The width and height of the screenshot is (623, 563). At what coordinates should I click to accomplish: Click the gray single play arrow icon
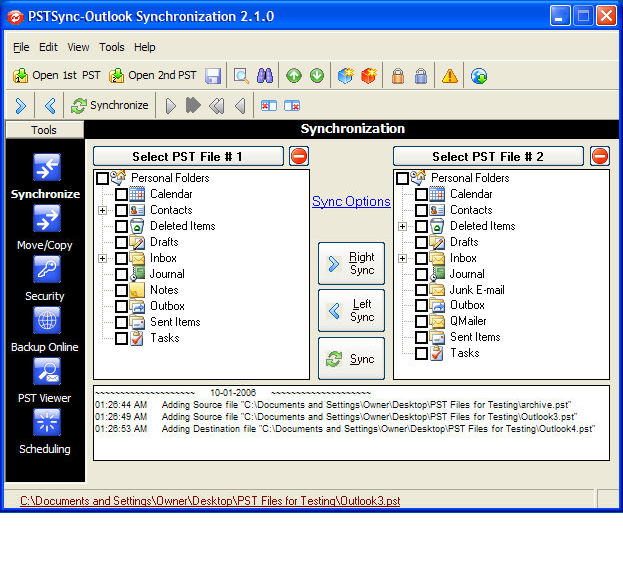pyautogui.click(x=170, y=106)
